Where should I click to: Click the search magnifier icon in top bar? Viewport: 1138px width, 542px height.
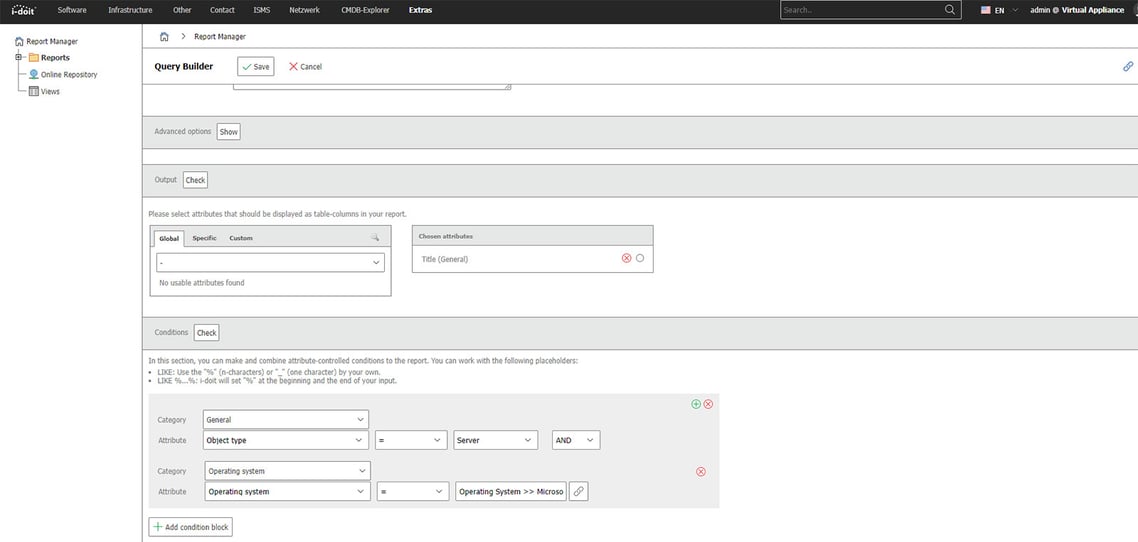[950, 10]
